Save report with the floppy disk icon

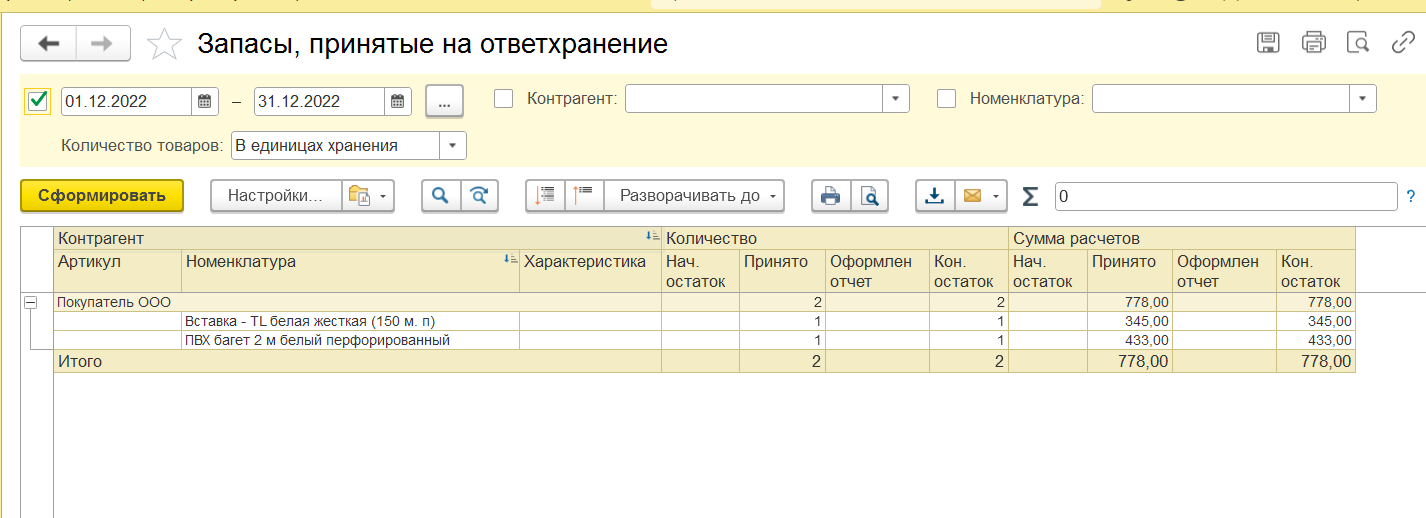1268,42
